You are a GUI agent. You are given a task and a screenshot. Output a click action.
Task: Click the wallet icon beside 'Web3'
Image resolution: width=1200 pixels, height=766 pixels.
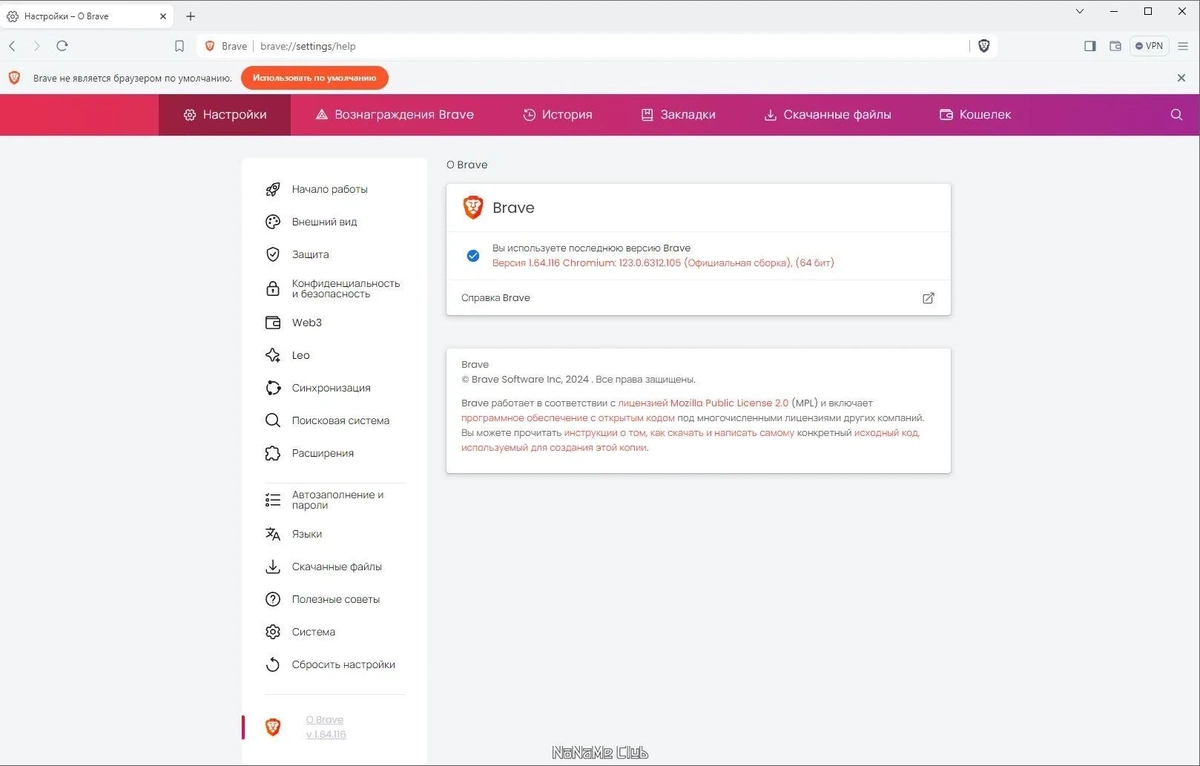[x=272, y=323]
